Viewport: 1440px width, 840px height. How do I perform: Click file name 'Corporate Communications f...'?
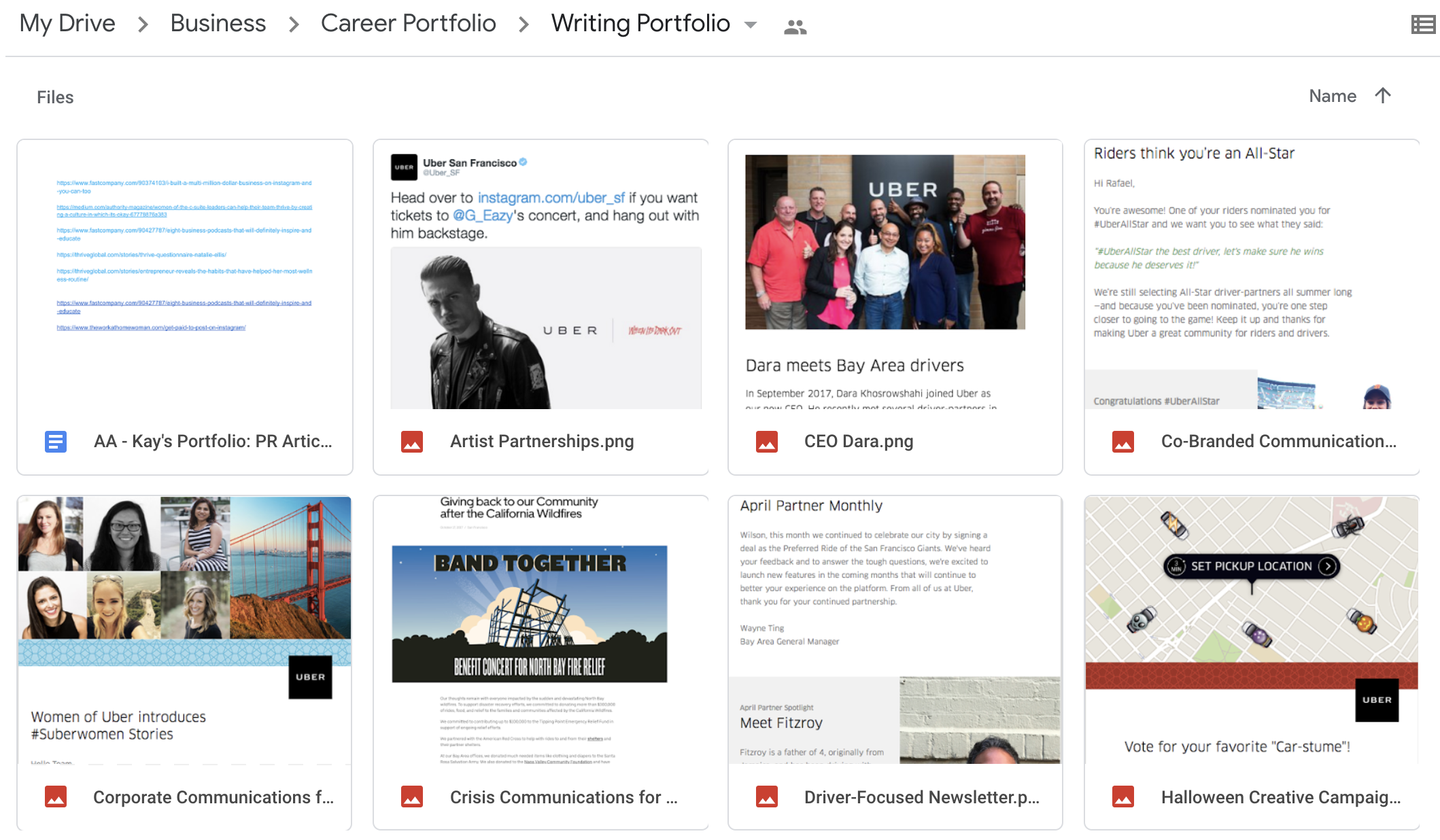213,797
